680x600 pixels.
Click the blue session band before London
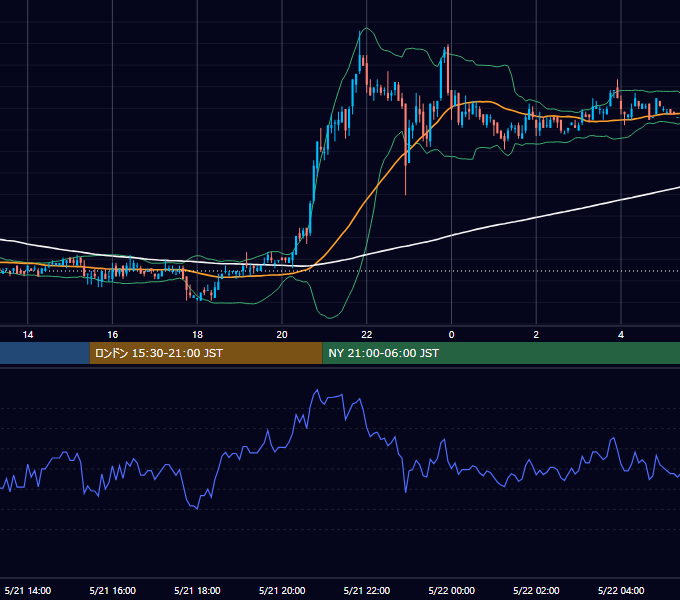click(x=45, y=353)
